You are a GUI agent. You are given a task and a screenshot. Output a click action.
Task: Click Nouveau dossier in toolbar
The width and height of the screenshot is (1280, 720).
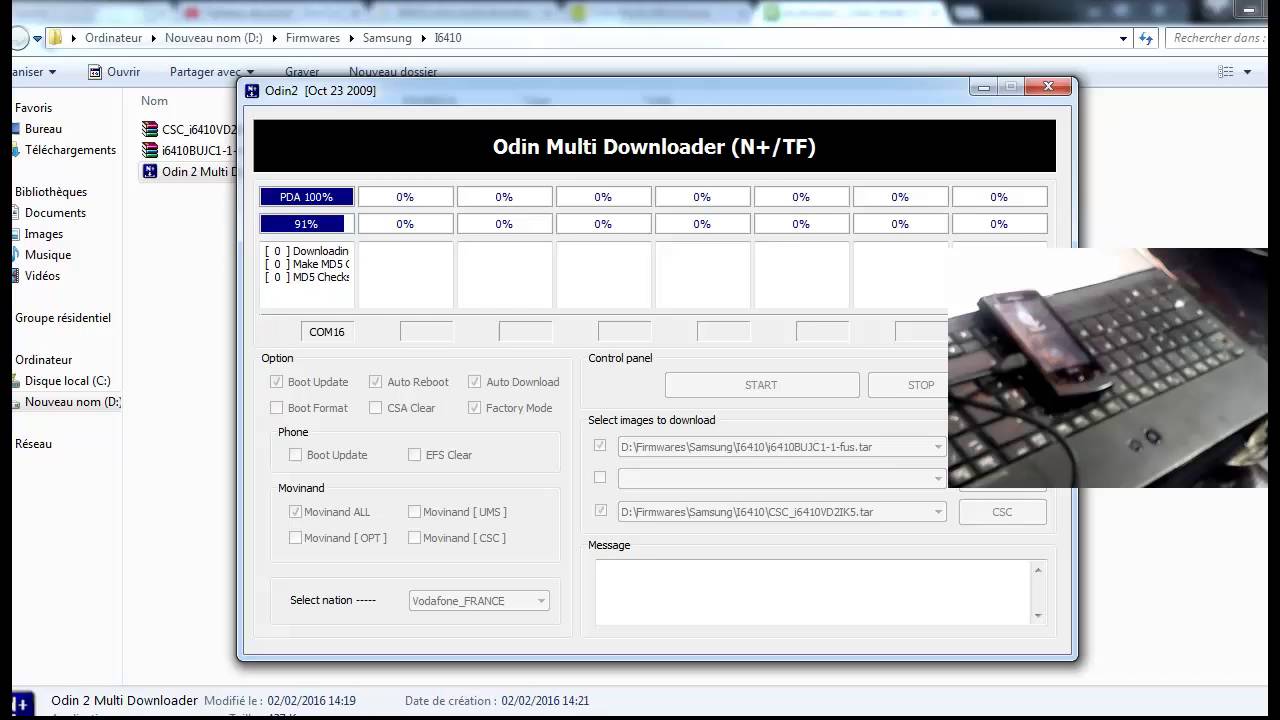(x=393, y=72)
